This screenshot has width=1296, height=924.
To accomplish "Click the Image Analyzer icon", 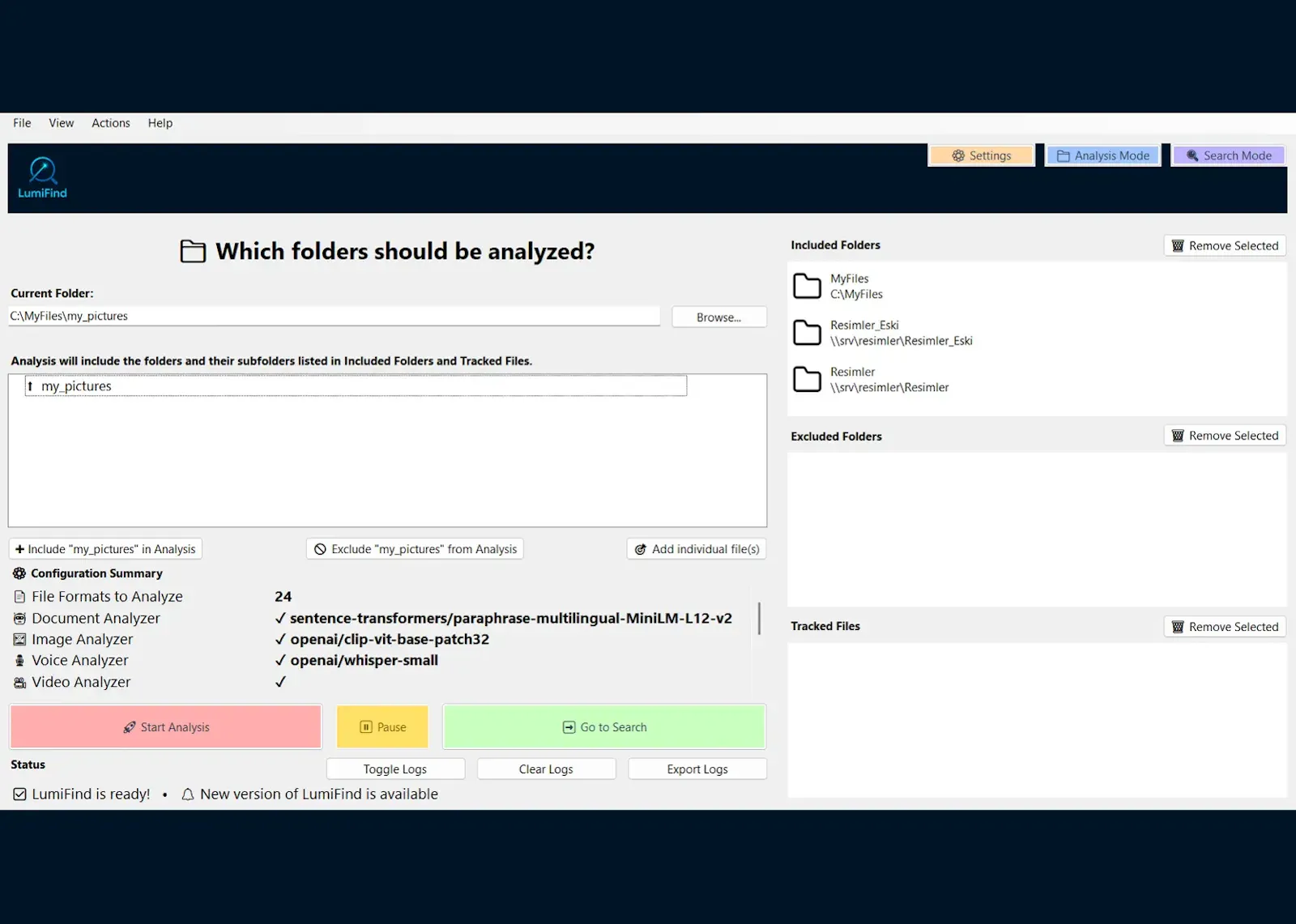I will (x=19, y=639).
